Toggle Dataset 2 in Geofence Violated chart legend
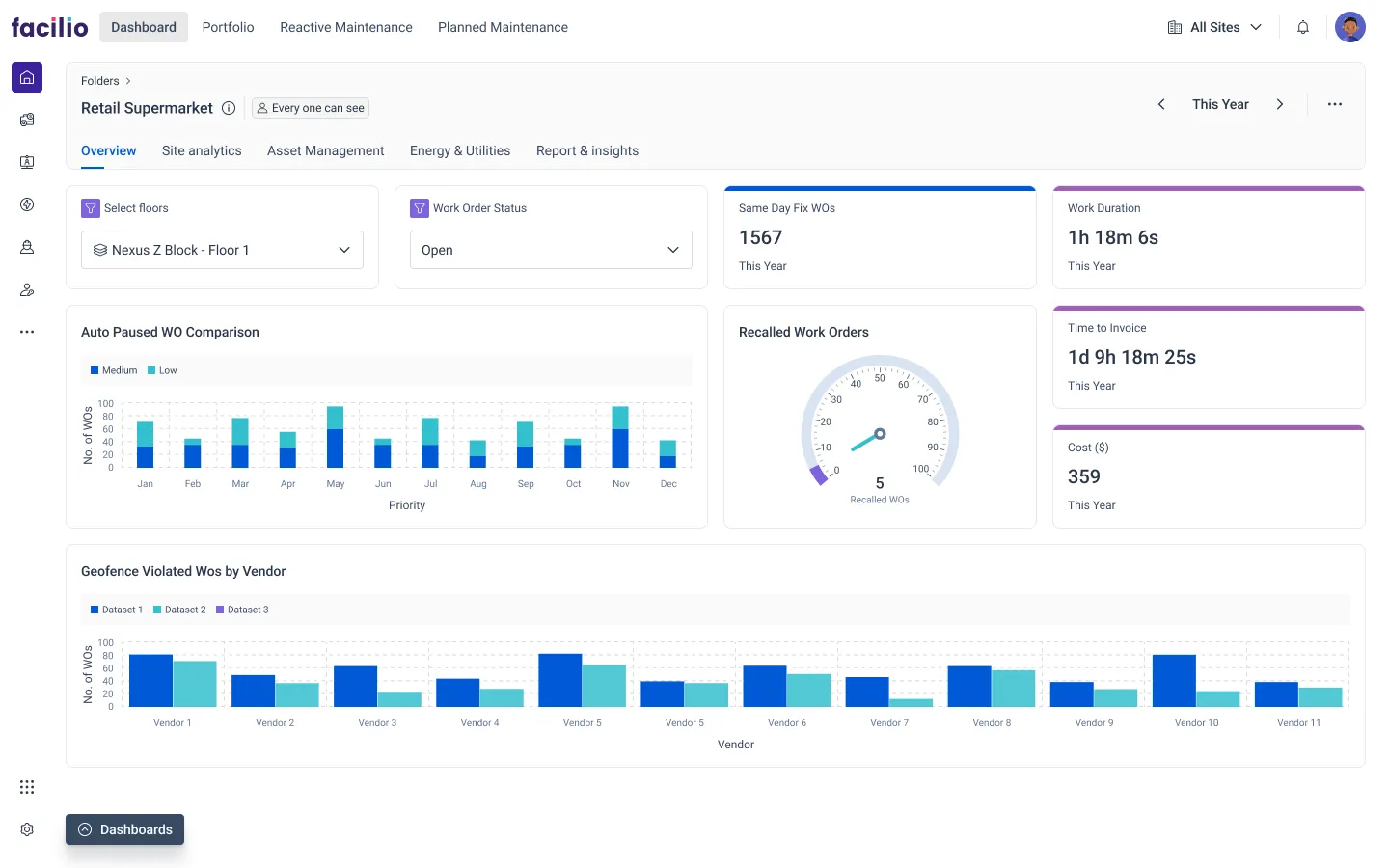Viewport: 1389px width, 868px height. [x=179, y=610]
